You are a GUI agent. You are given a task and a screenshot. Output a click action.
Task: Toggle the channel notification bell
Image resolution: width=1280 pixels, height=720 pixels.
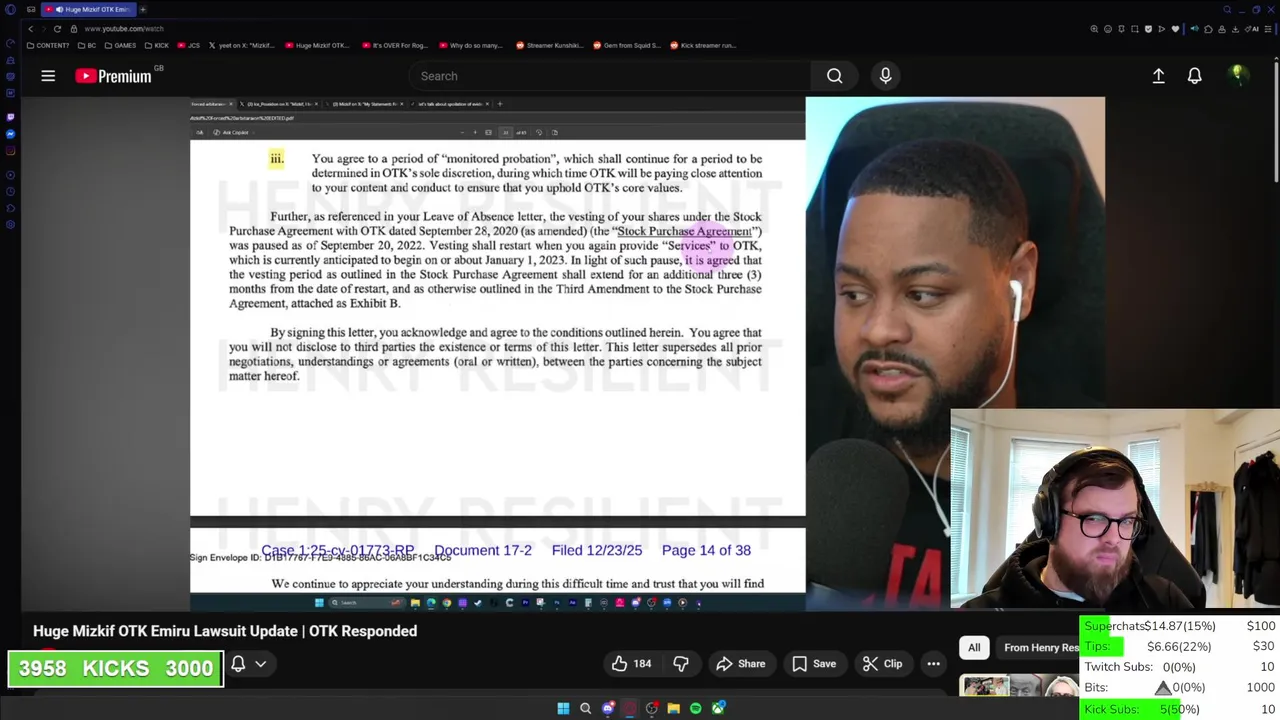tap(238, 664)
